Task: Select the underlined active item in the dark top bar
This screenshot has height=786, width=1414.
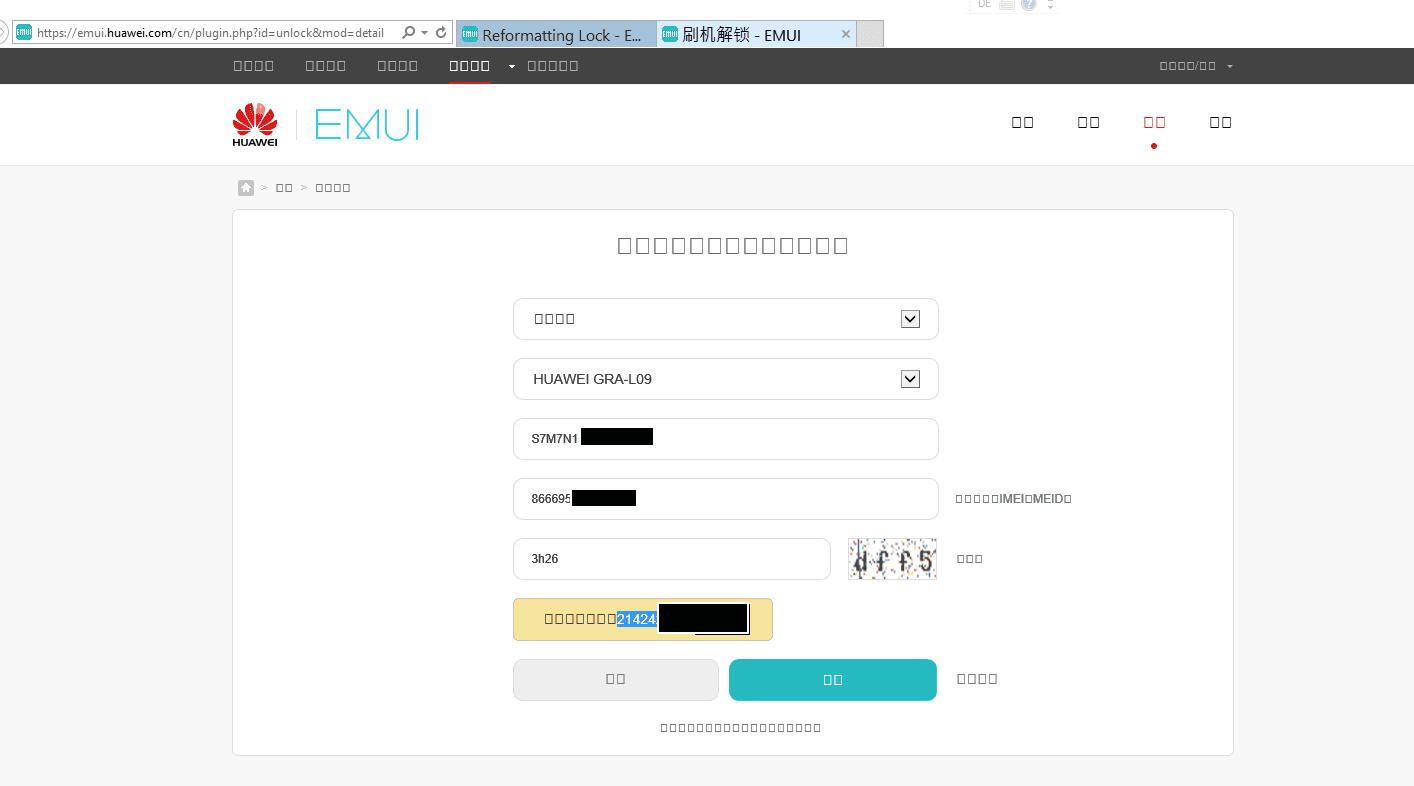Action: pos(470,66)
